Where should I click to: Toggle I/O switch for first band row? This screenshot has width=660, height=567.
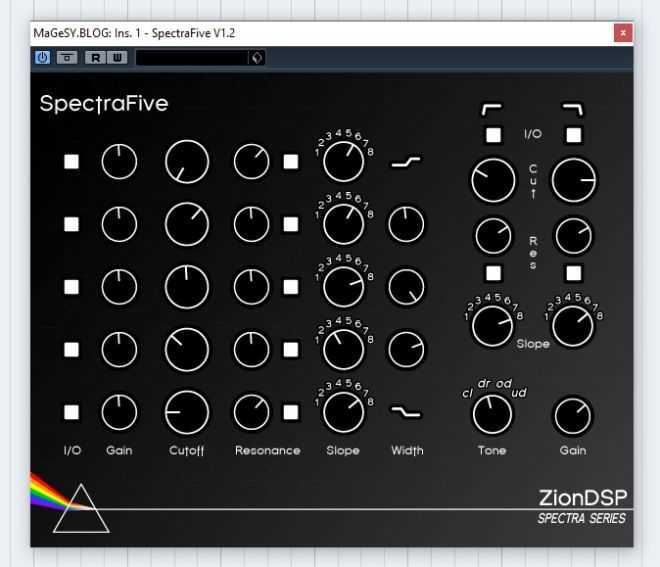click(71, 162)
